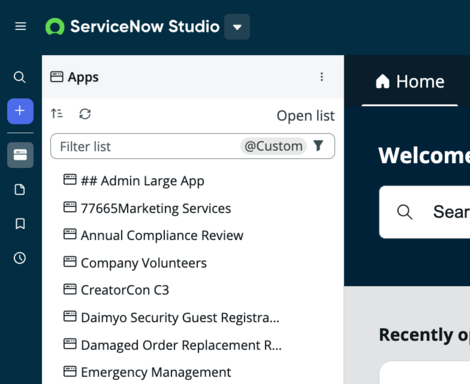Screen dimensions: 470x384
Task: Refresh the apps list
Action: click(85, 114)
